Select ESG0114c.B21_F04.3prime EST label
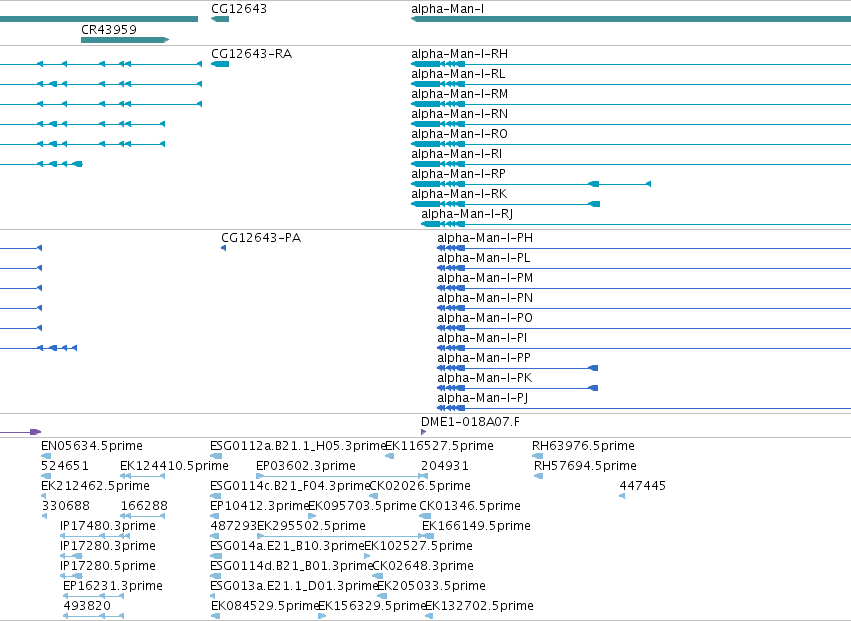 click(290, 486)
